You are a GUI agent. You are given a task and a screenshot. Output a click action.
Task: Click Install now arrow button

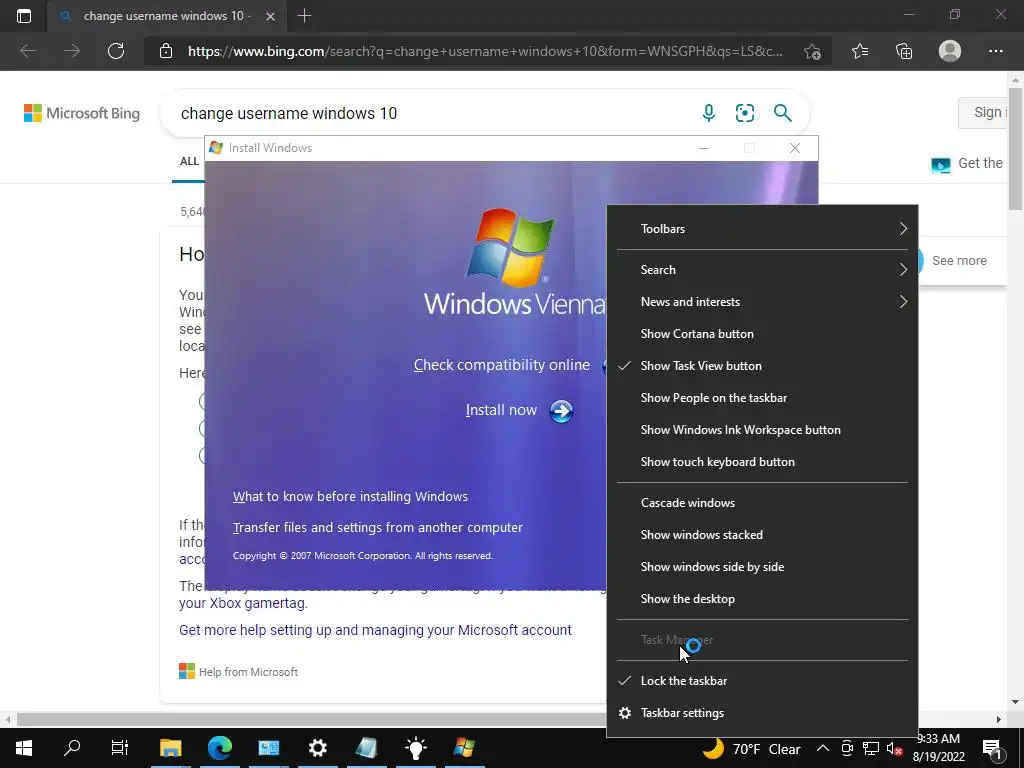[x=561, y=411]
